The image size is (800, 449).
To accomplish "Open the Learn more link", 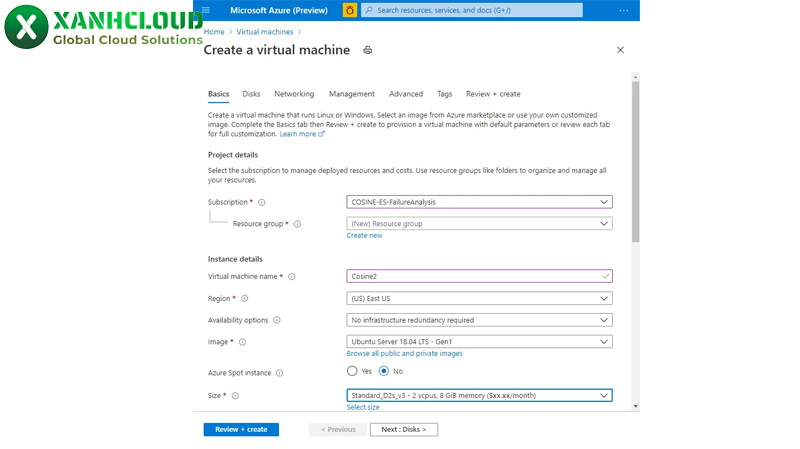I will point(302,134).
